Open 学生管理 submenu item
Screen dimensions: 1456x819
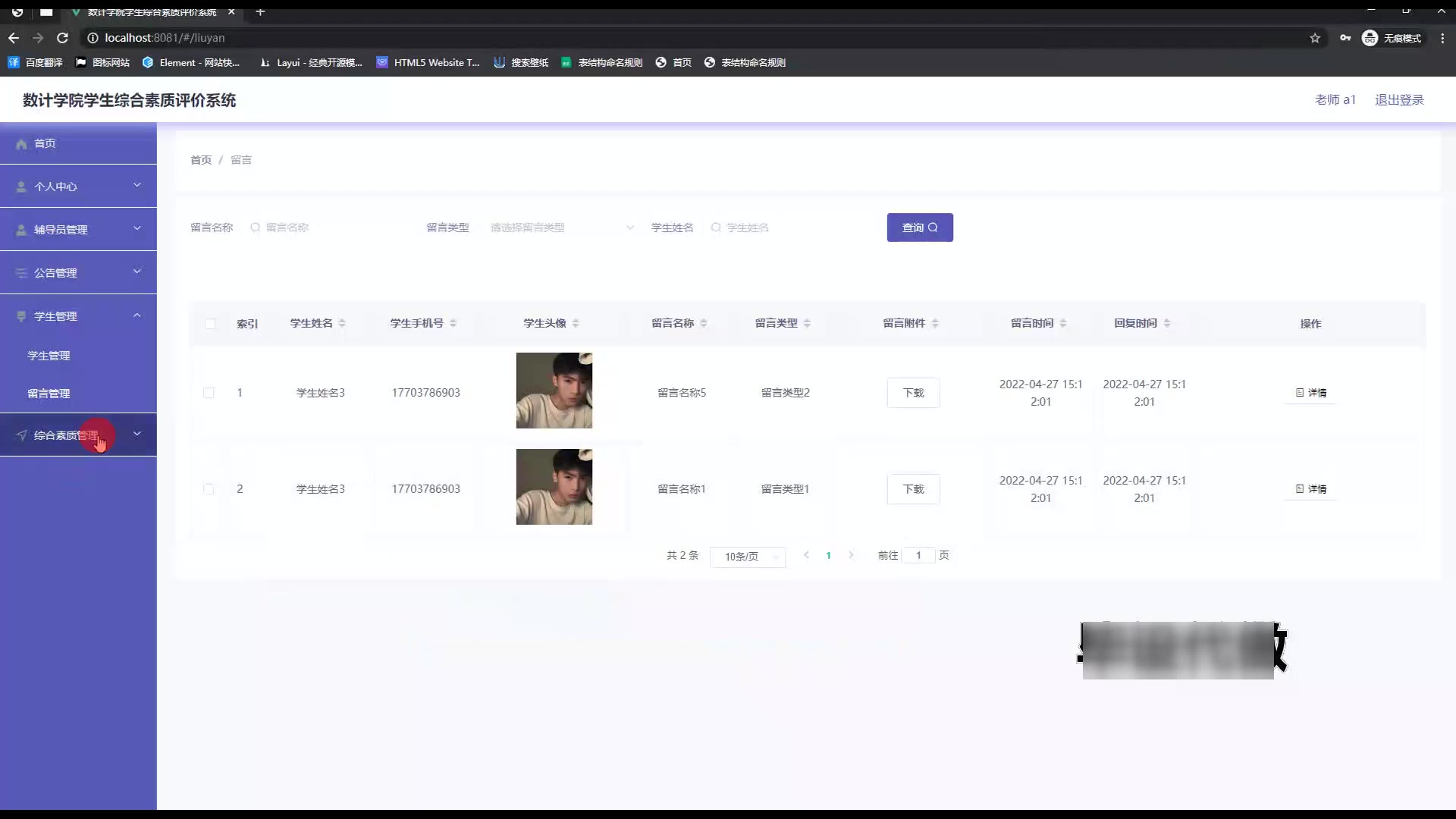point(49,356)
